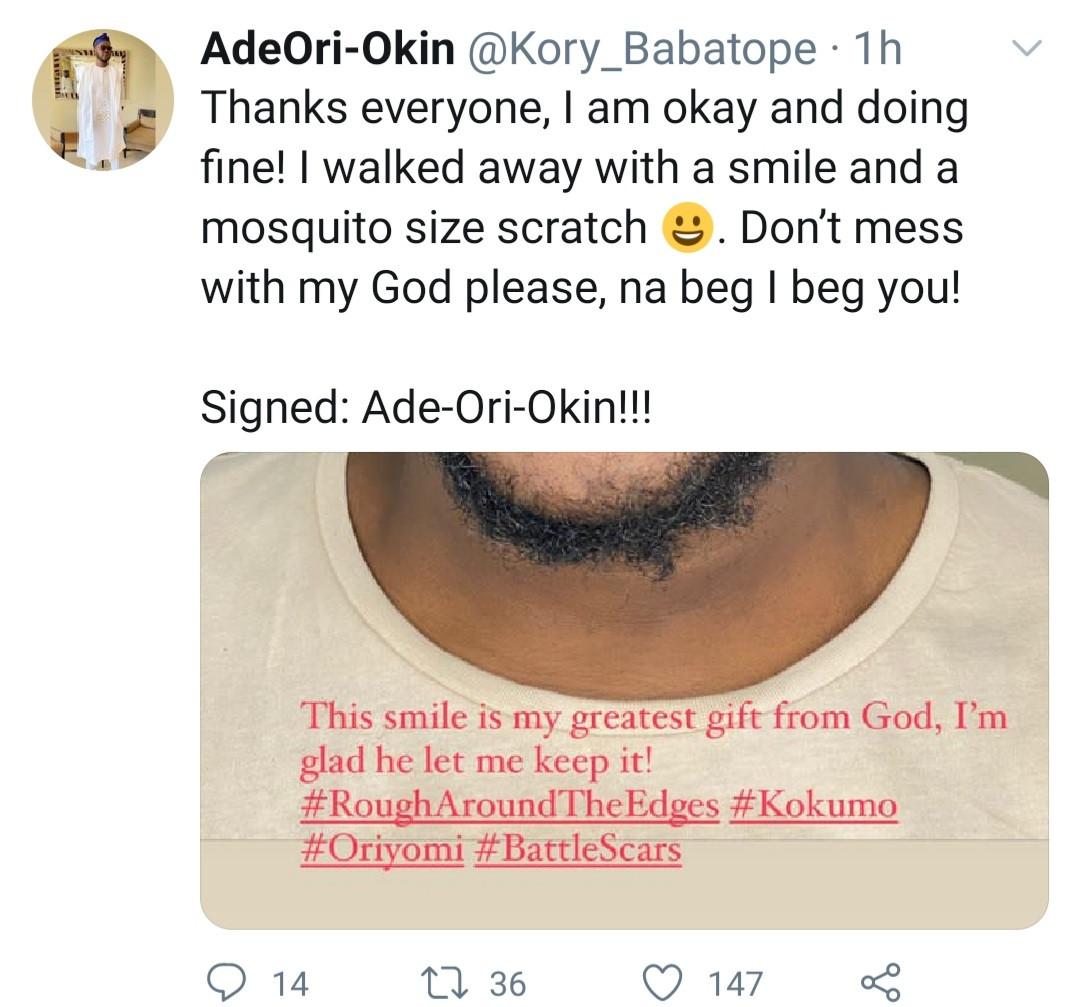1080x1007 pixels.
Task: Tap the #RoughAroundTheEdges hashtag
Action: point(510,806)
